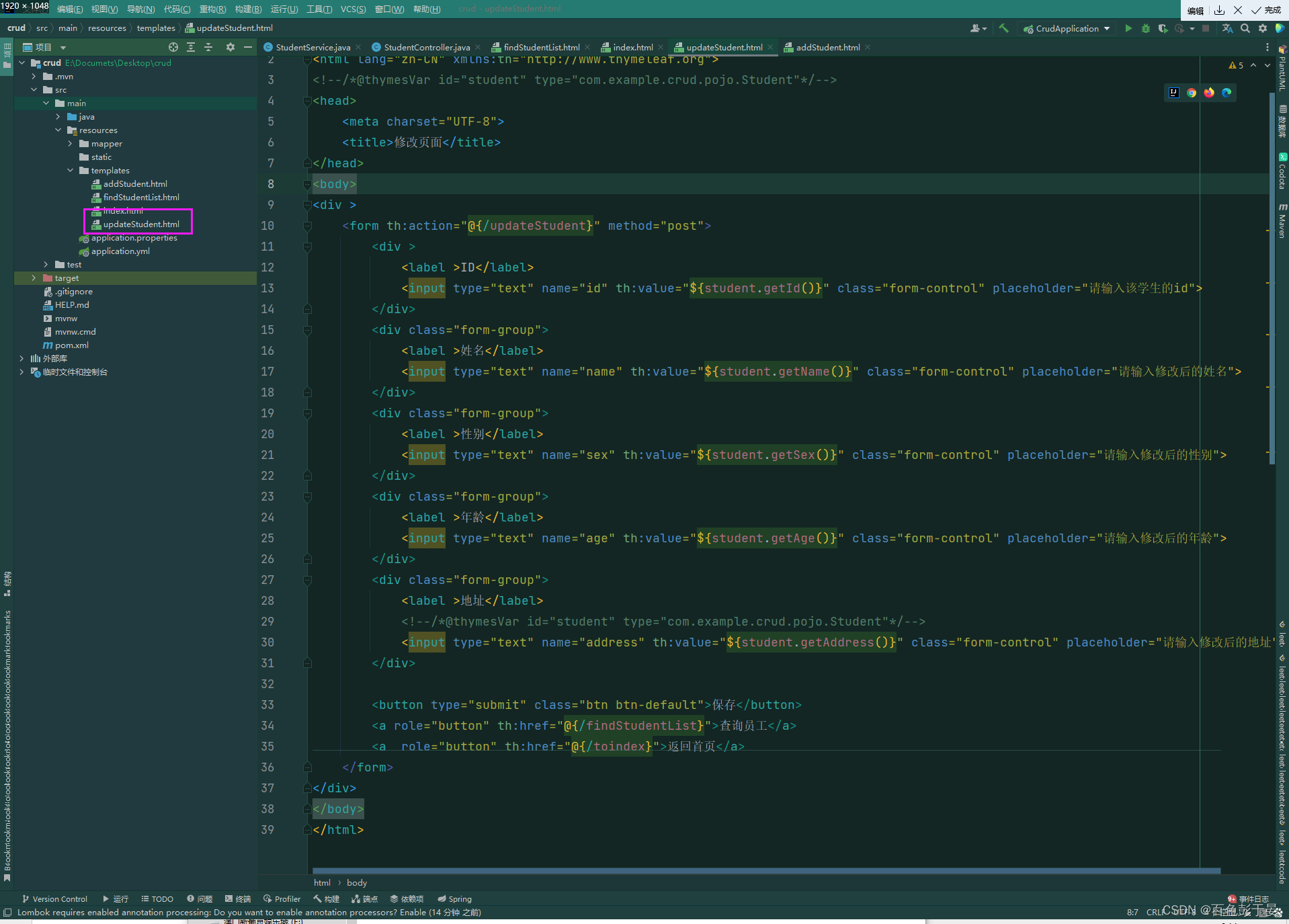Start debugging with the bug icon
Screen dimensions: 1289x924
tap(1146, 28)
